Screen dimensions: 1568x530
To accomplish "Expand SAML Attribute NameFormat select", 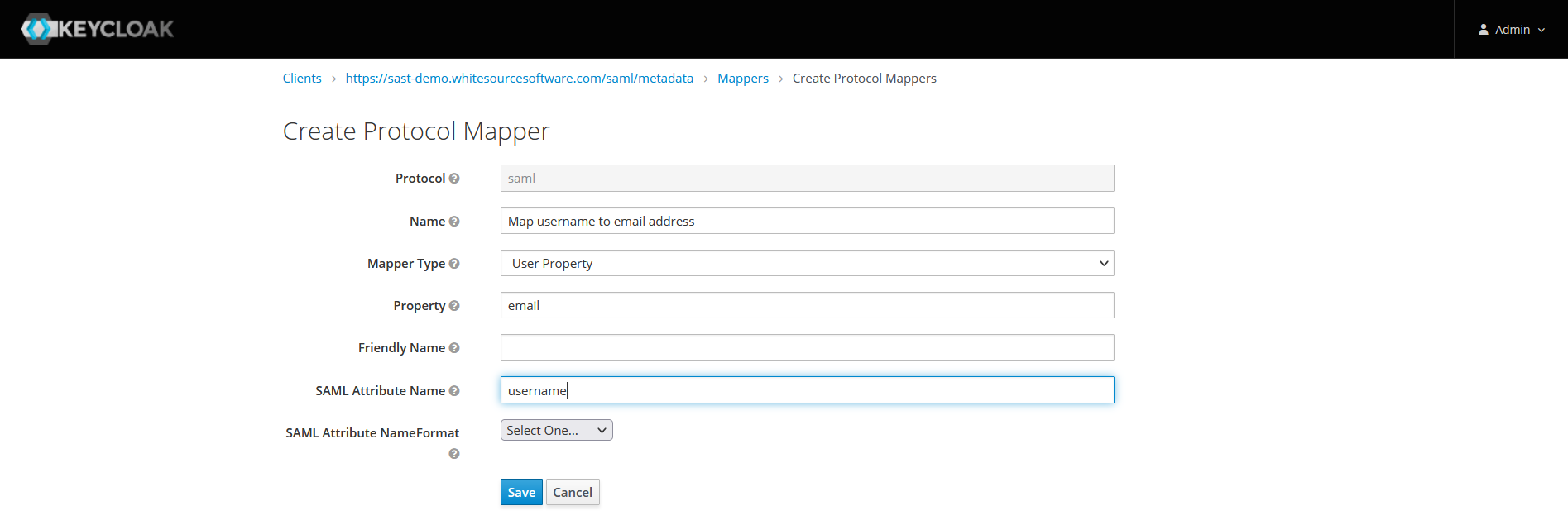I will tap(556, 431).
